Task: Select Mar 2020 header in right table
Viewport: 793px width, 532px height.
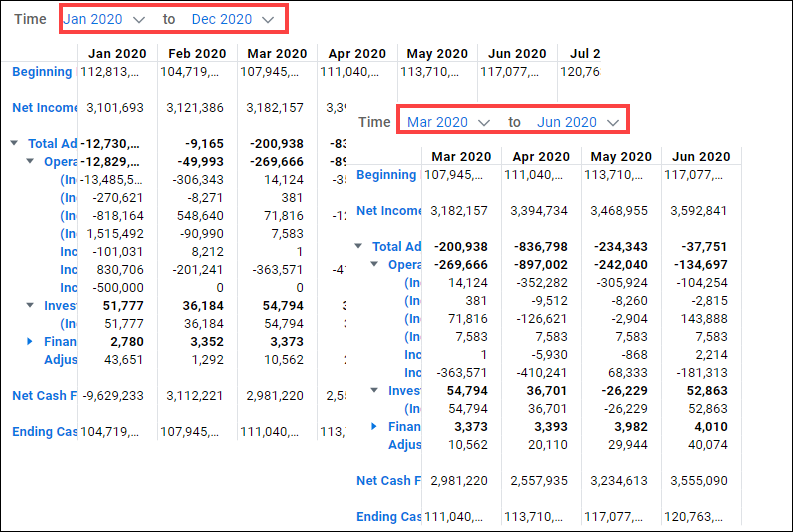Action: point(461,157)
